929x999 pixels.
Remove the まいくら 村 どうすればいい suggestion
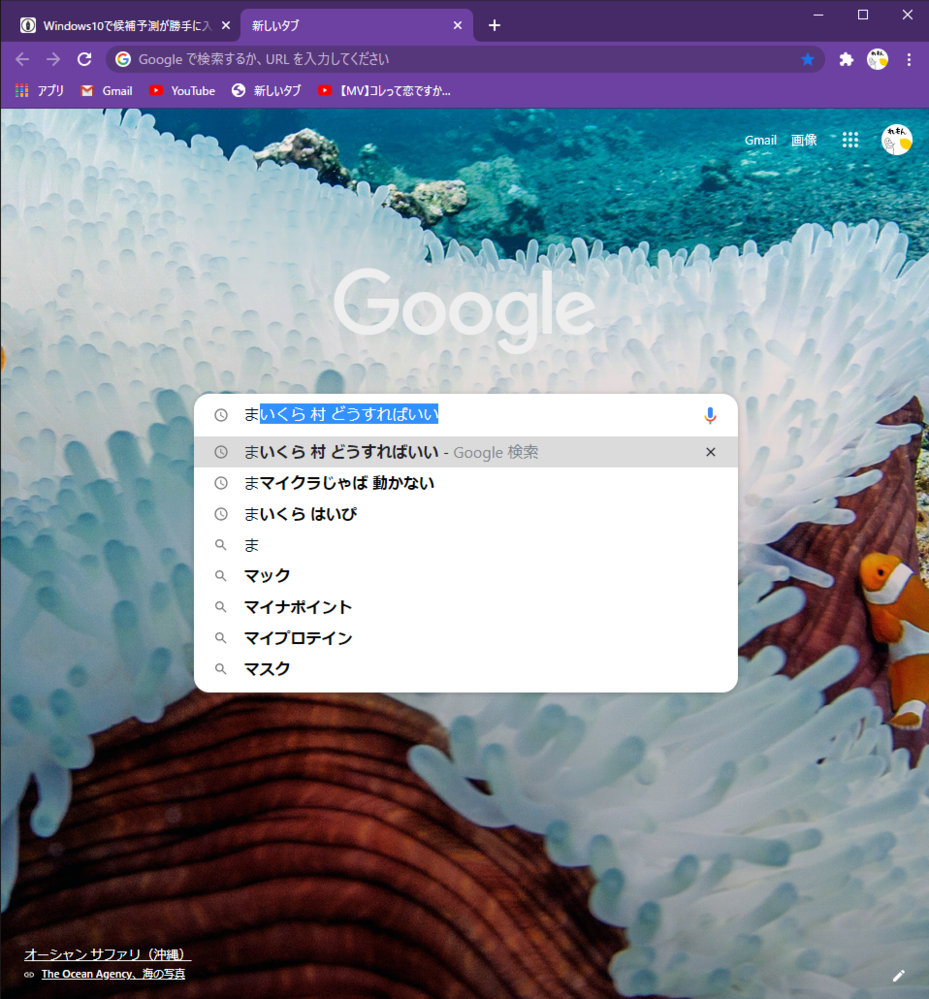(710, 452)
